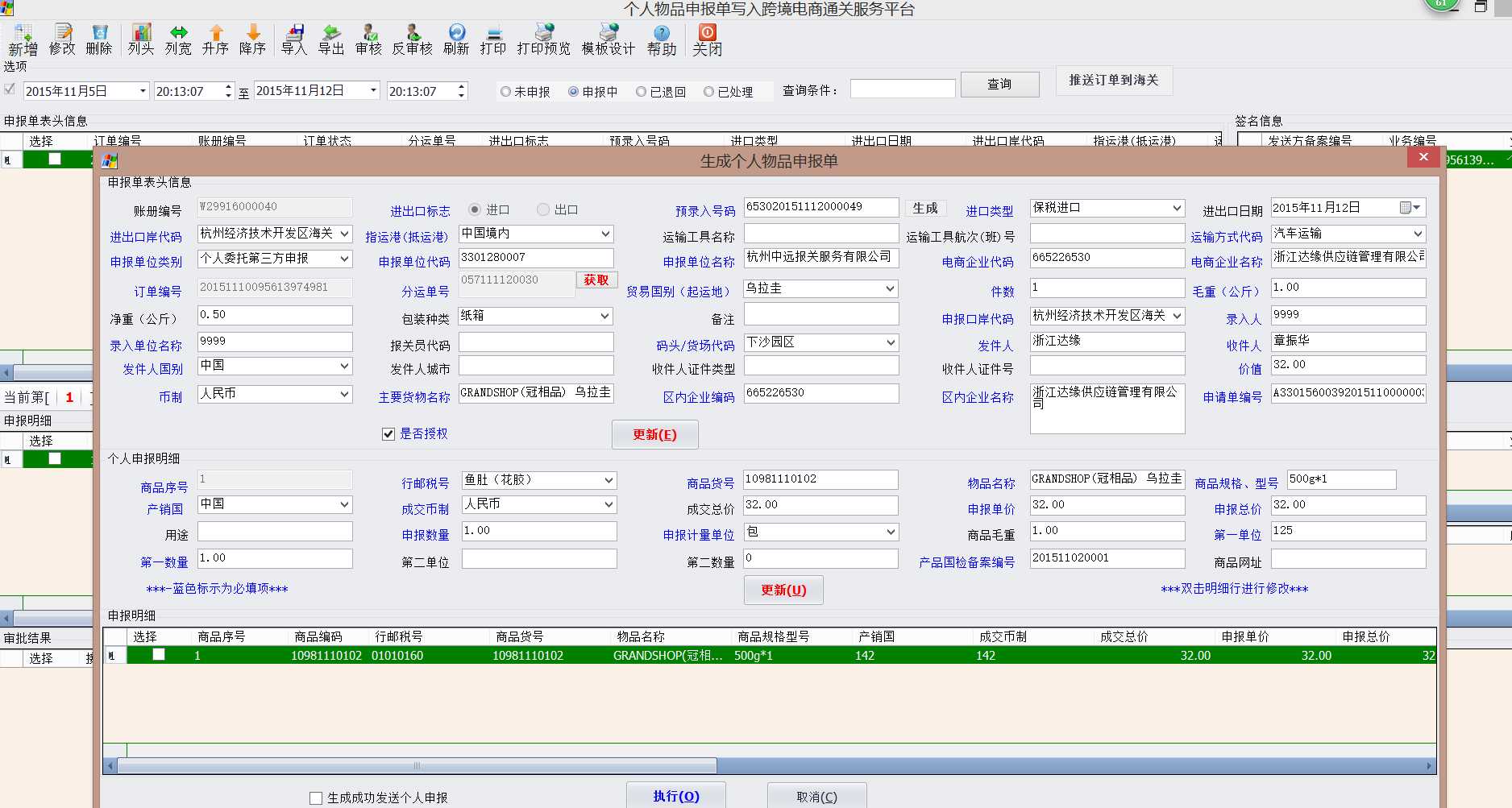Image resolution: width=1512 pixels, height=808 pixels.
Task: Expand the 指运港(抵运港) dropdown
Action: pos(606,234)
